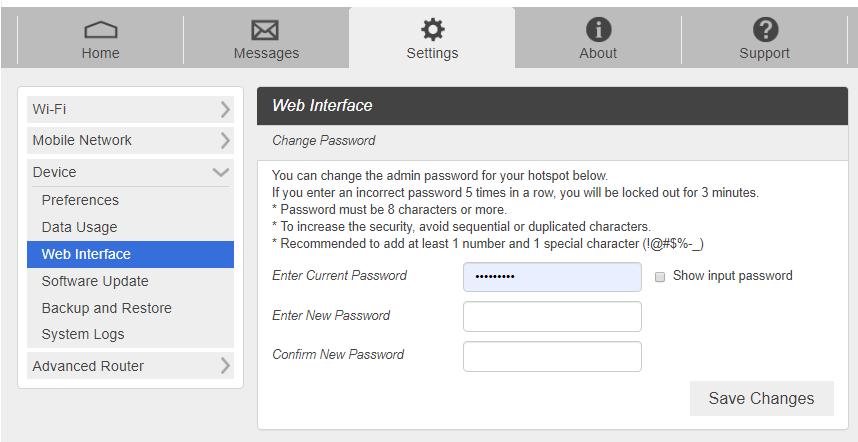Click the Enter New Password field
The image size is (858, 442).
(552, 316)
